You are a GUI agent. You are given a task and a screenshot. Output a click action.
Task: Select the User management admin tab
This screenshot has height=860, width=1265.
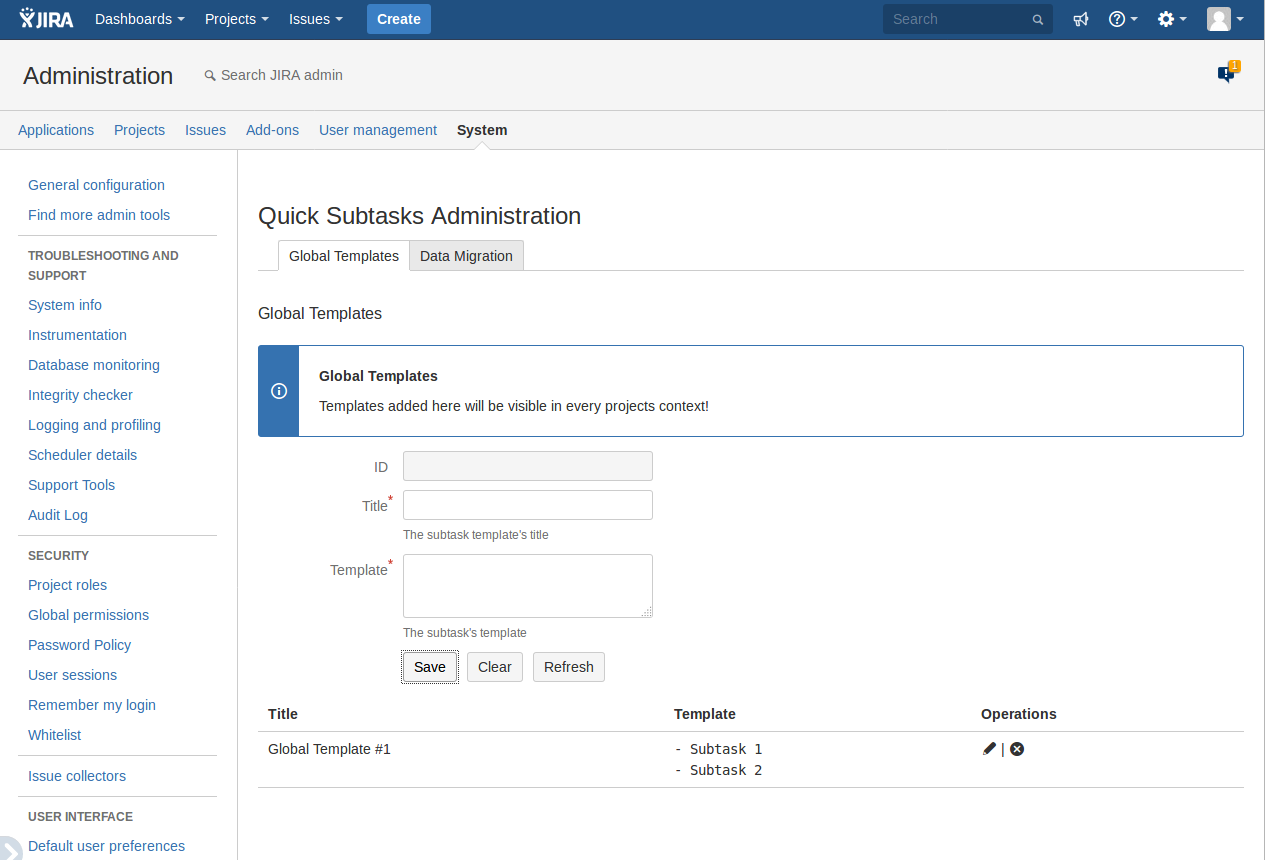click(x=378, y=130)
